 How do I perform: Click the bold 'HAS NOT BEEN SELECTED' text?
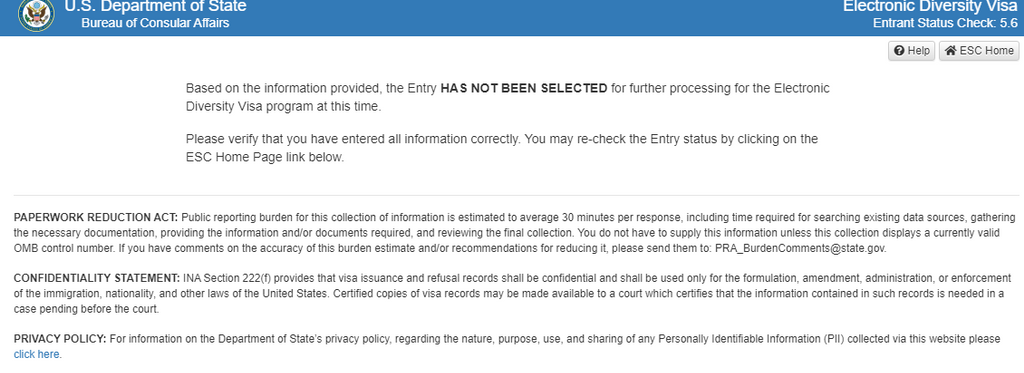(x=524, y=88)
